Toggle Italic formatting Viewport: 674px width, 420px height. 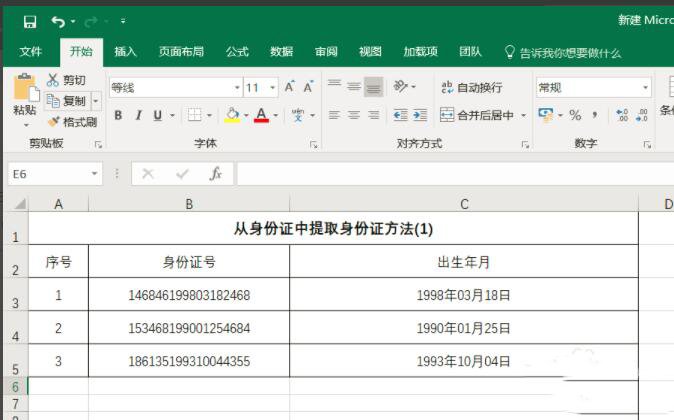[x=138, y=115]
